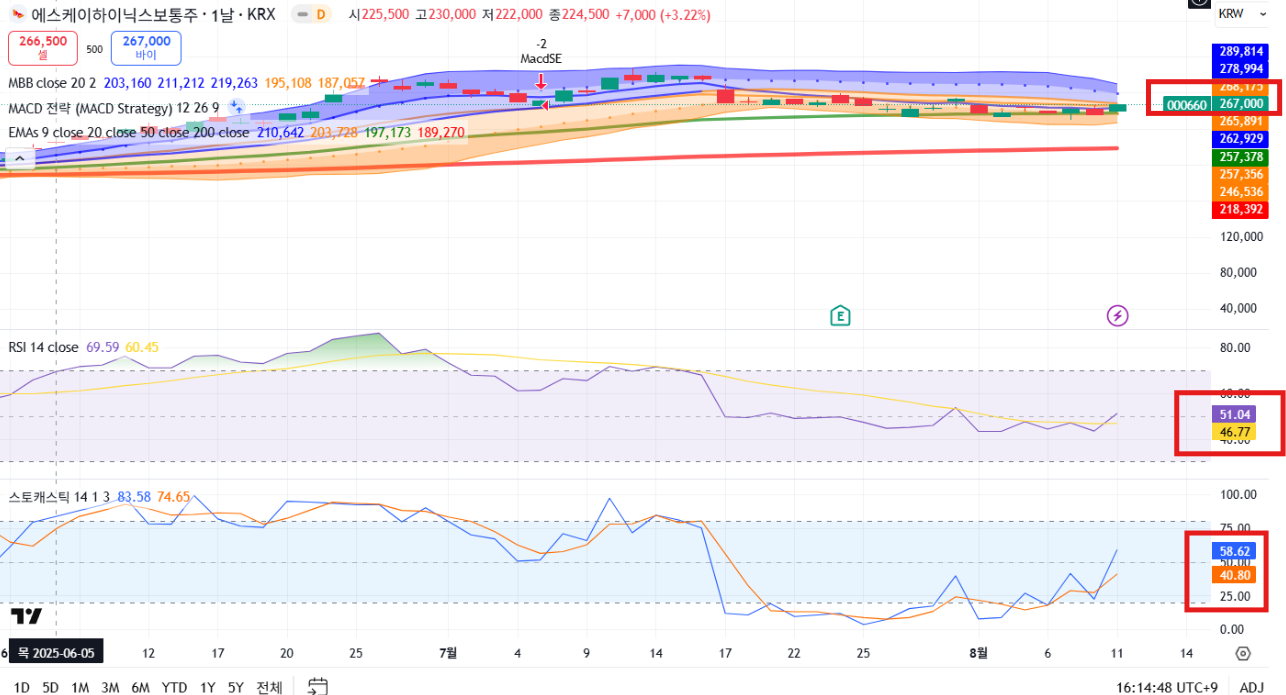1286x695 pixels.
Task: Toggle the ADJ adjusted-data setting
Action: pyautogui.click(x=1252, y=687)
